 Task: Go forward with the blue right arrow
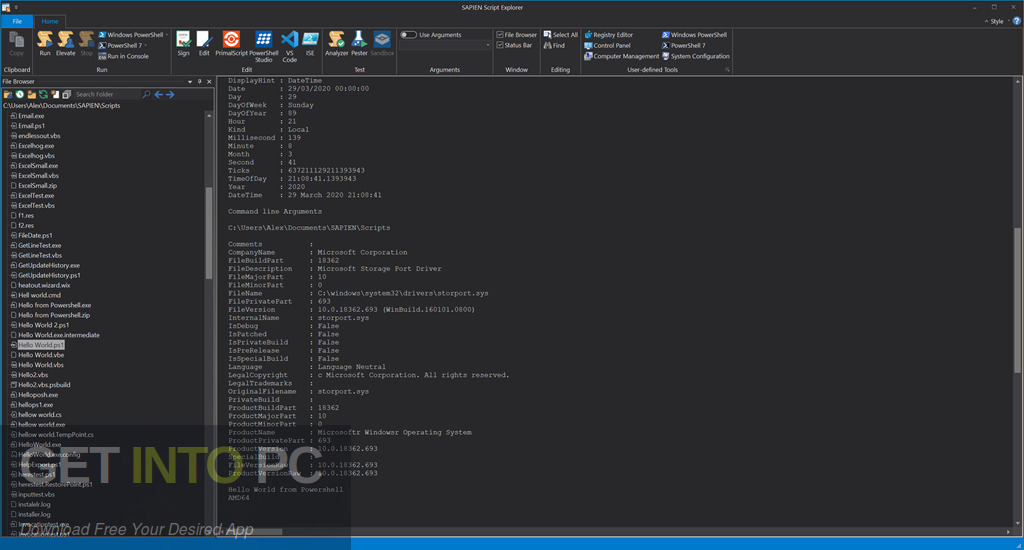pos(170,95)
